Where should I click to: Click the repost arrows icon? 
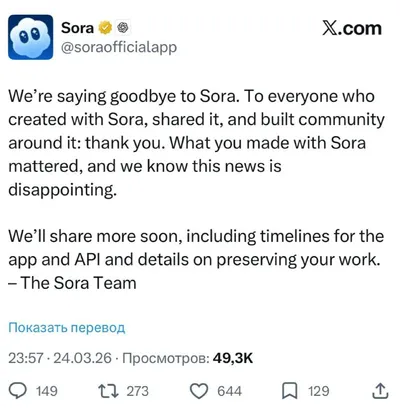(108, 391)
